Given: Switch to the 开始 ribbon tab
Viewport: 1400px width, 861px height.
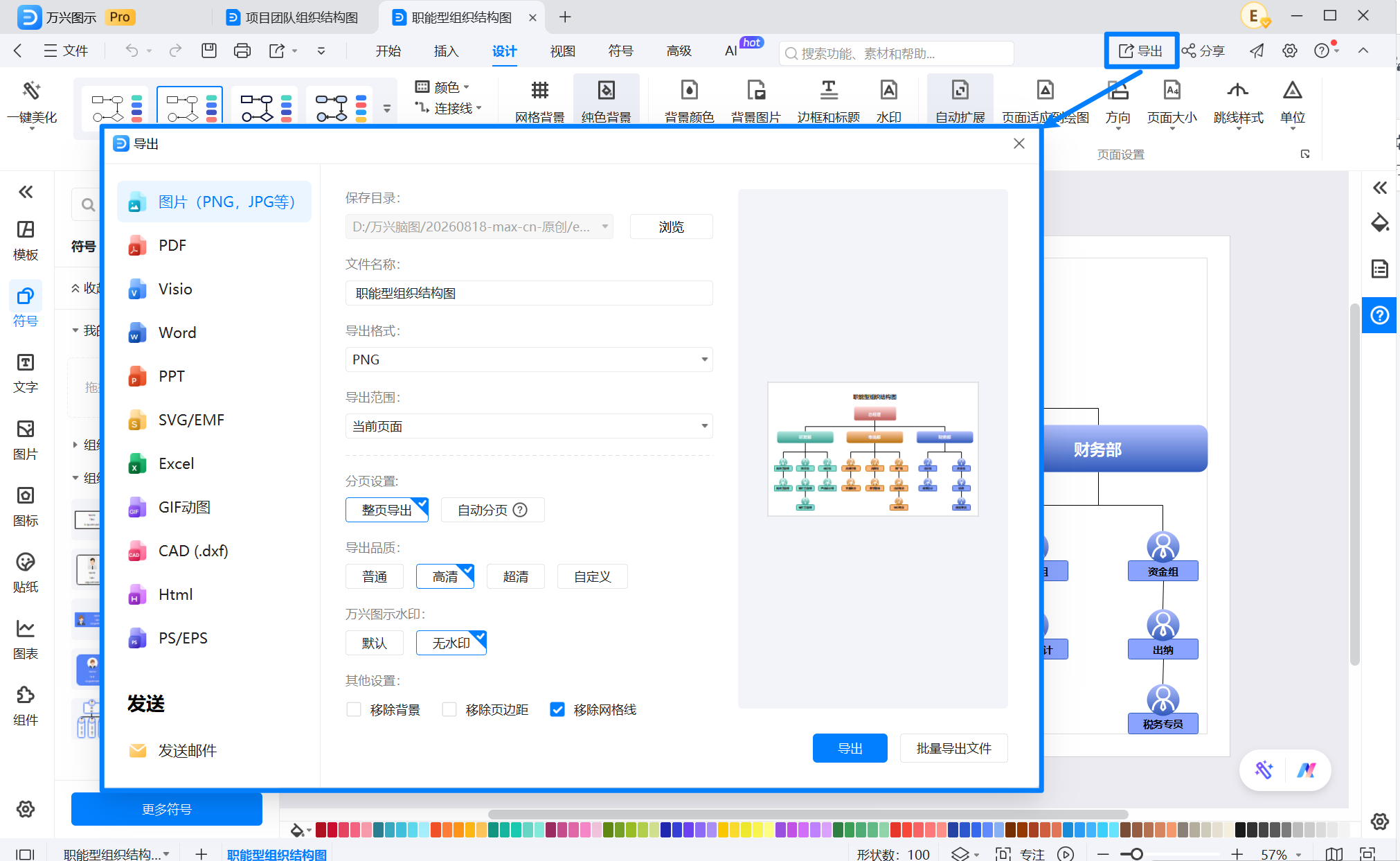Looking at the screenshot, I should point(388,51).
